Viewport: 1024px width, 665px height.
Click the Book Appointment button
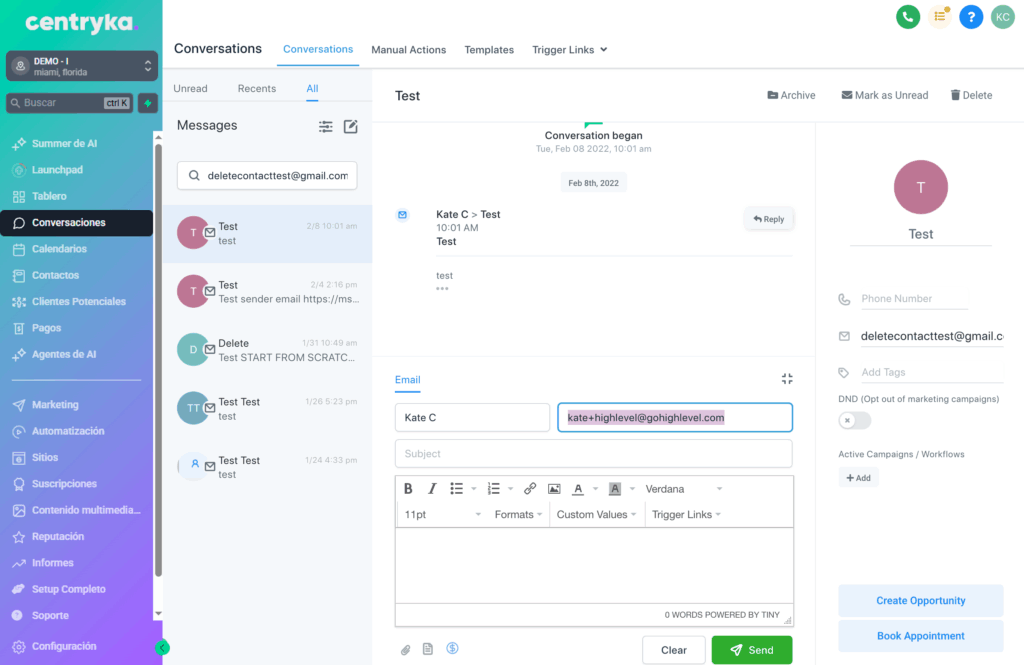pyautogui.click(x=920, y=636)
